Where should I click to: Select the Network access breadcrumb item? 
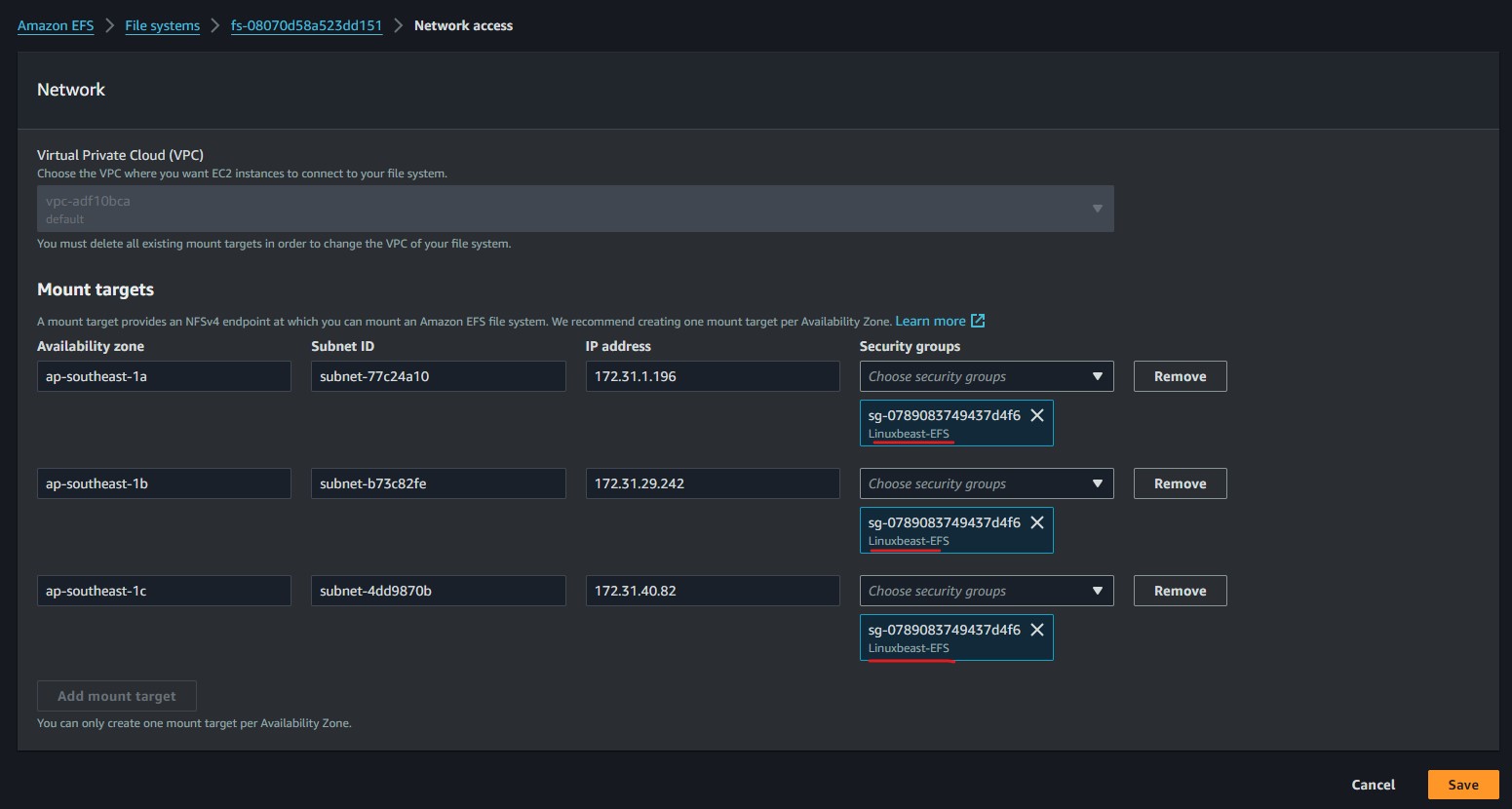(463, 25)
